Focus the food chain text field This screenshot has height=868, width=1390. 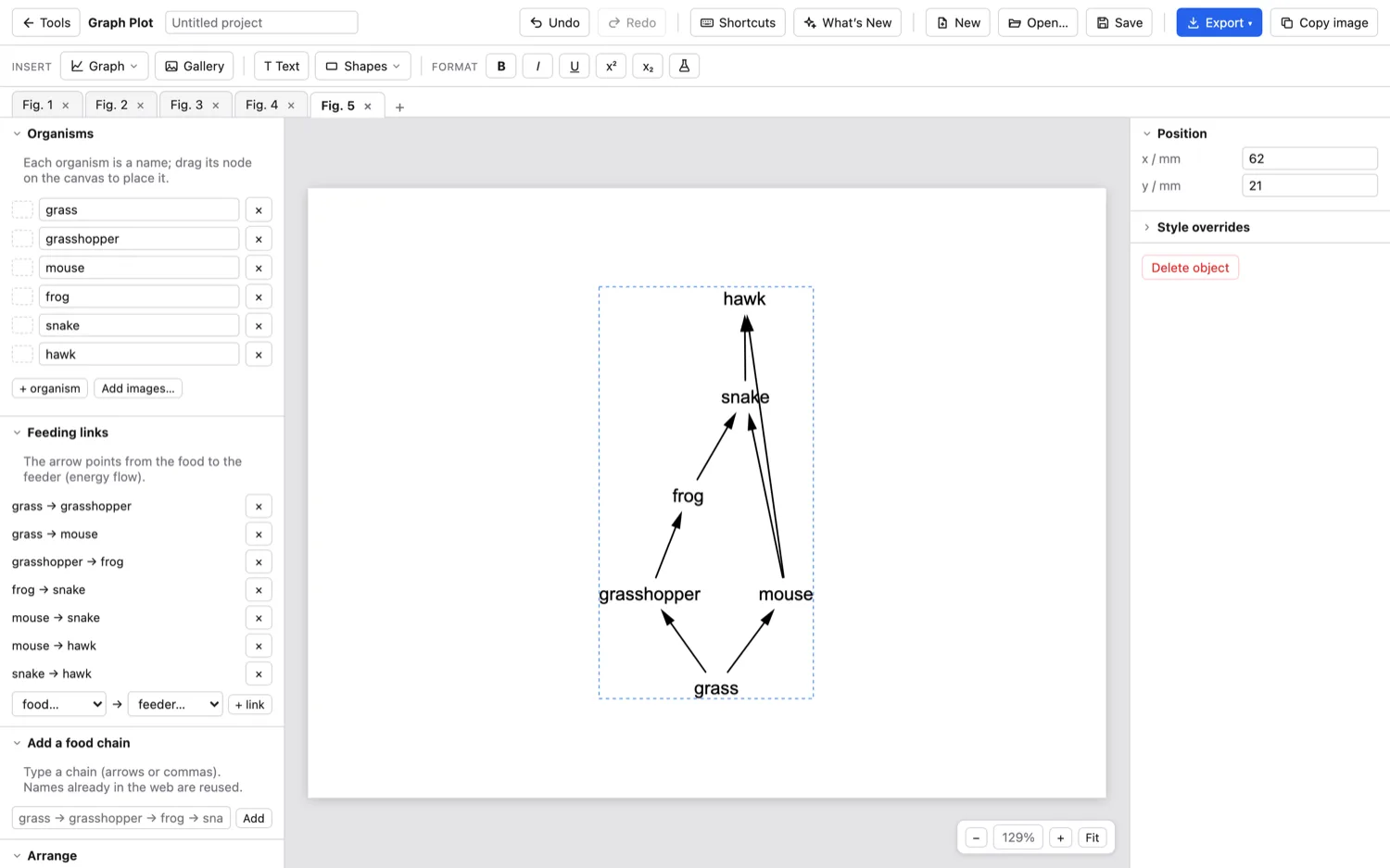coord(120,818)
